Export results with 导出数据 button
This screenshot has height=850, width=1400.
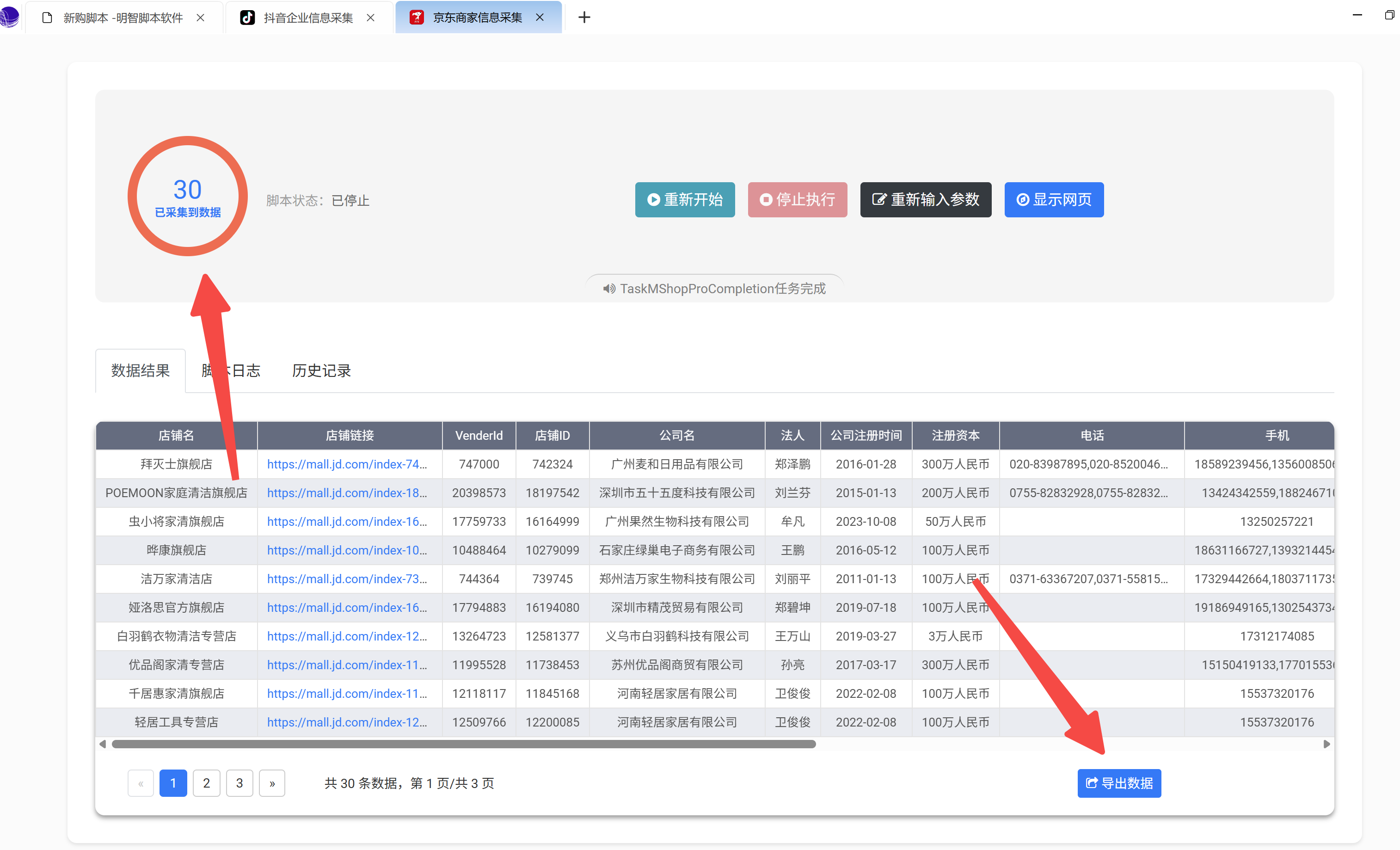click(x=1119, y=783)
